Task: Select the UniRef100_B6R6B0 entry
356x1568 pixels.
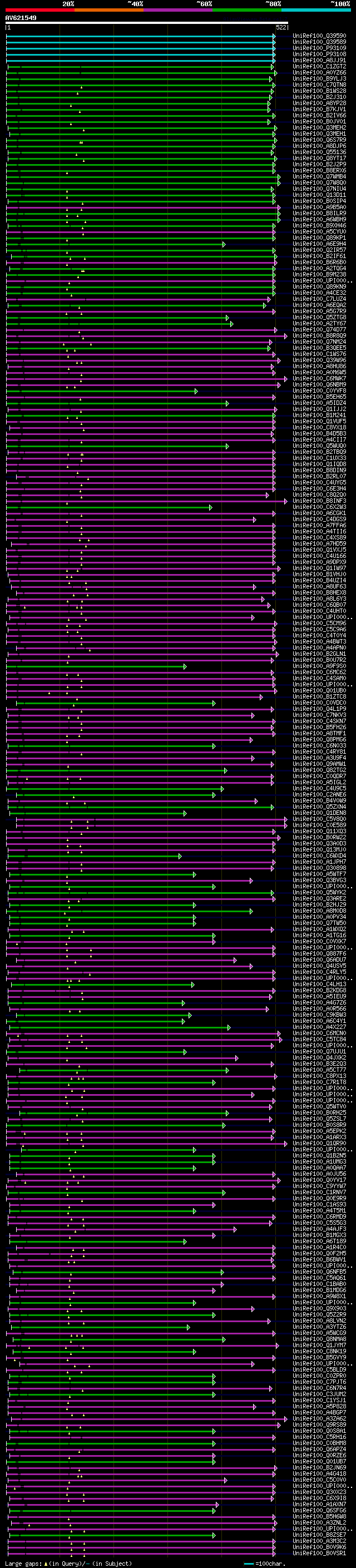Action: pyautogui.click(x=319, y=263)
